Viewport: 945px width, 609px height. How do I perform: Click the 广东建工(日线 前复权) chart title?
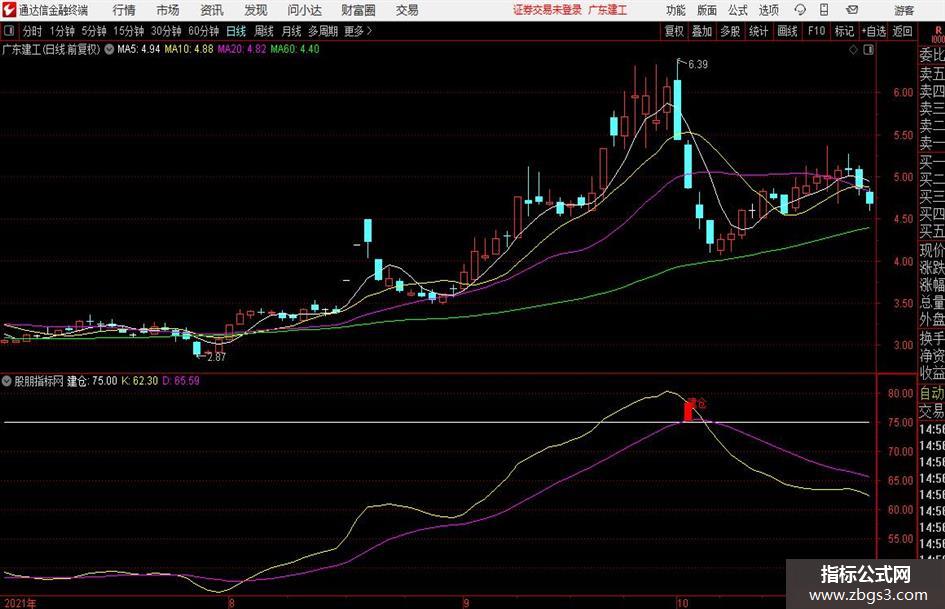pyautogui.click(x=51, y=49)
